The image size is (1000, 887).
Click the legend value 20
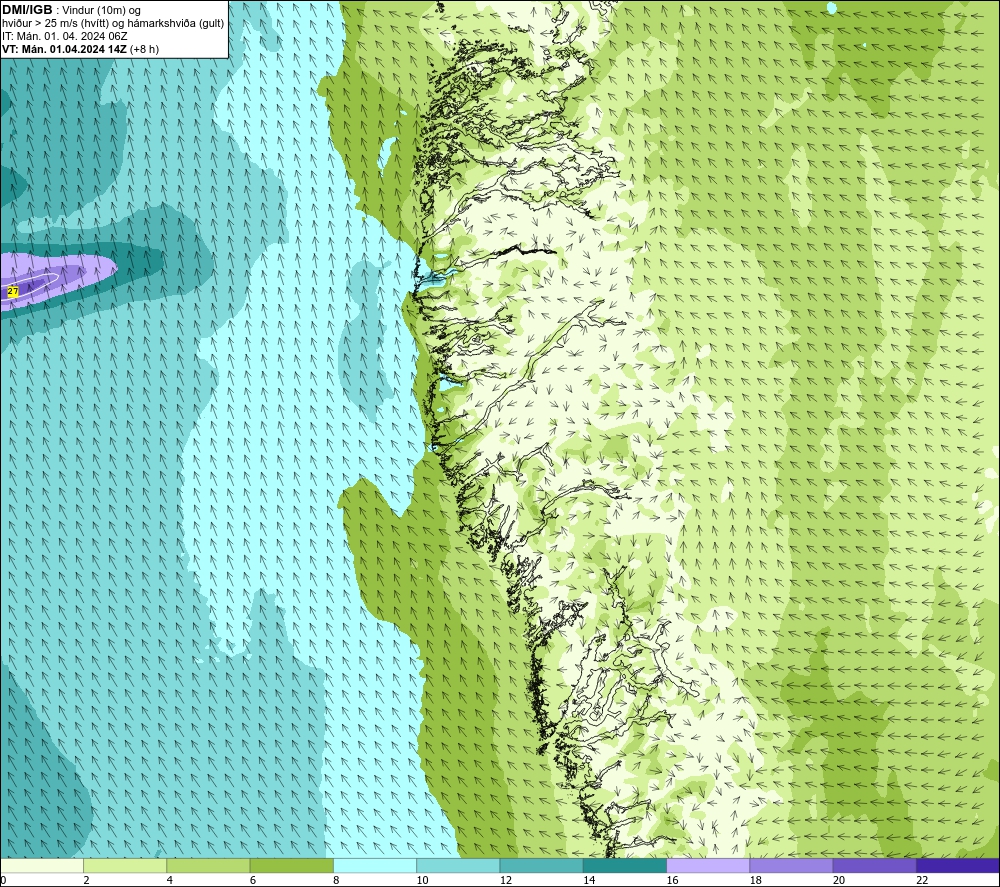839,880
